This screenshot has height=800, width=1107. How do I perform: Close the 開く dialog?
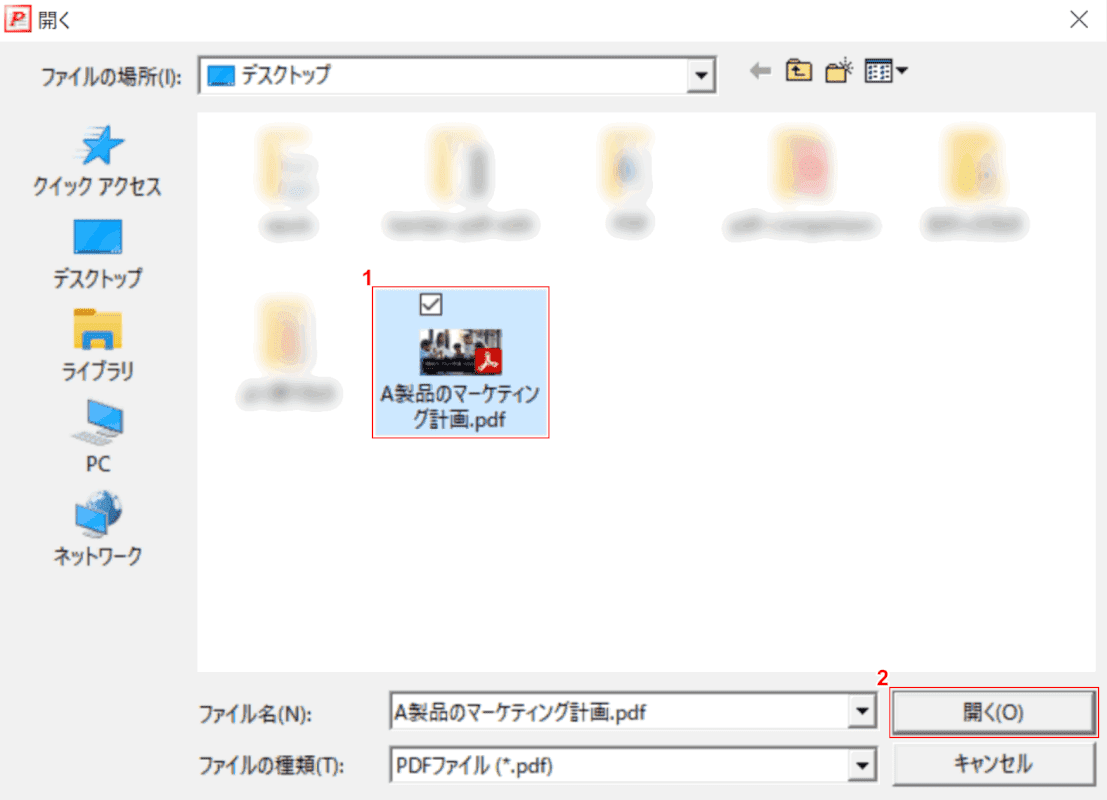click(1079, 20)
